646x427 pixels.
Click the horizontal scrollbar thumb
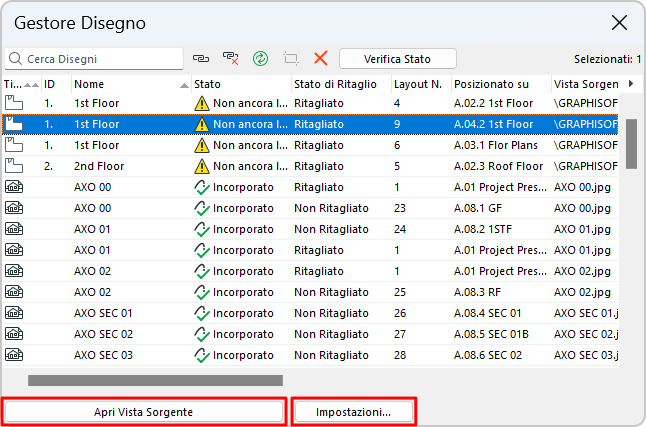click(155, 380)
